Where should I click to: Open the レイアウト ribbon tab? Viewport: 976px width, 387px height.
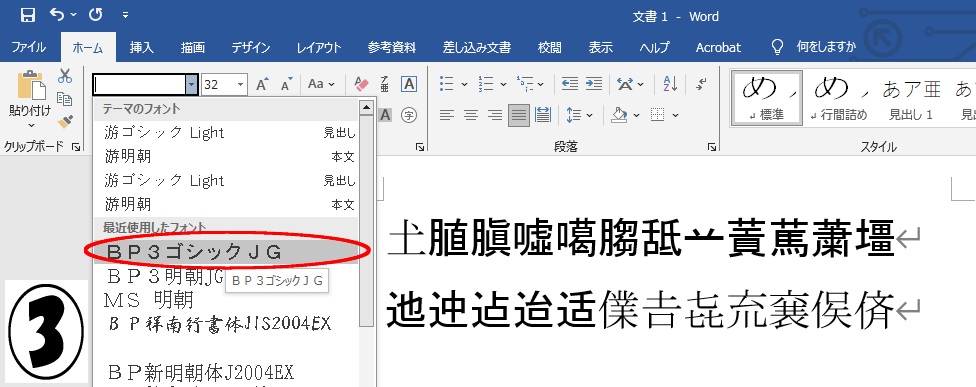tap(319, 47)
